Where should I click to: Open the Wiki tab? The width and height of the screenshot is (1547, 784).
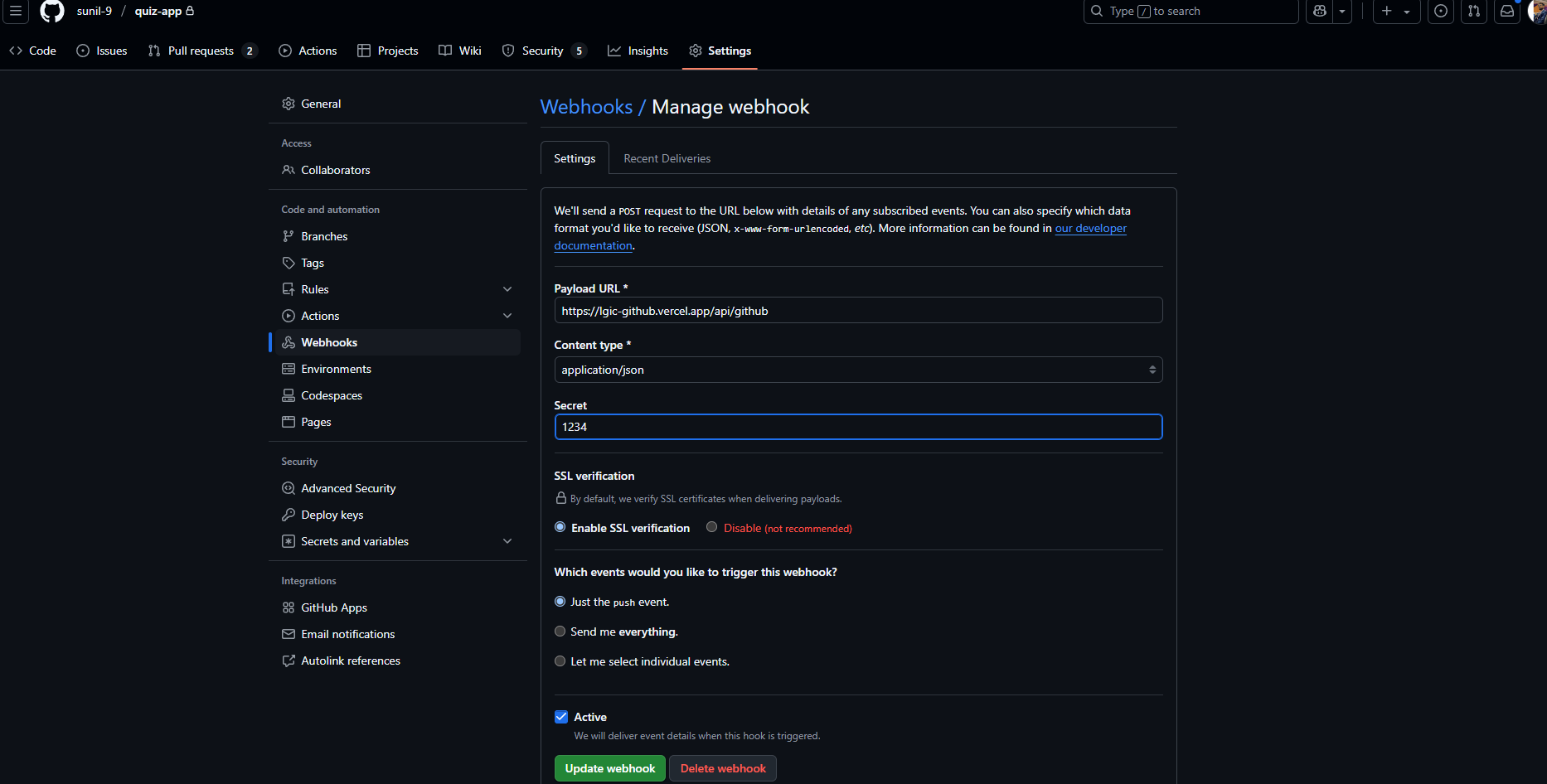click(460, 51)
